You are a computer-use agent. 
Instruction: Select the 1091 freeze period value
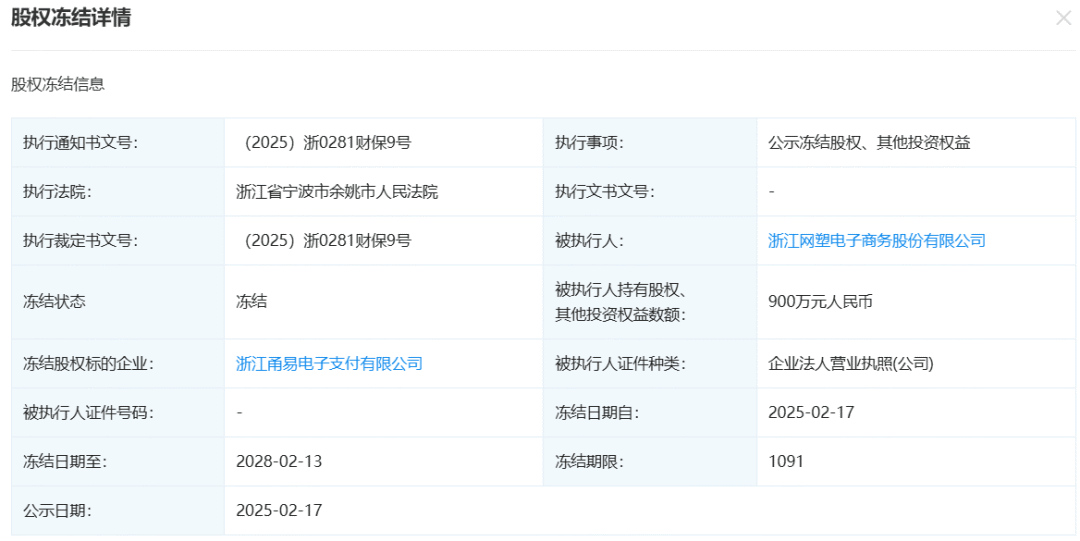[786, 461]
